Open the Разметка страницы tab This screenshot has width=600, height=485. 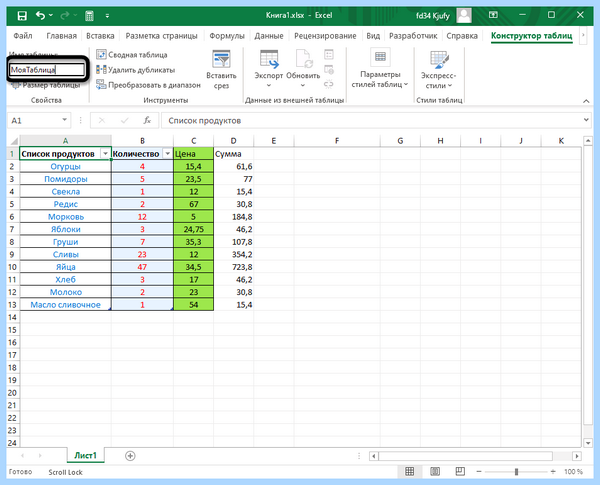click(161, 36)
